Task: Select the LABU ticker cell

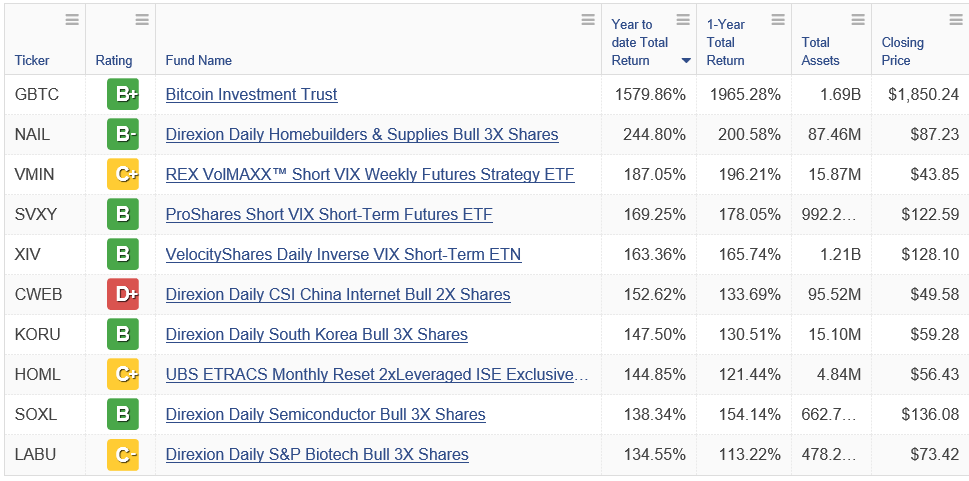Action: click(36, 455)
